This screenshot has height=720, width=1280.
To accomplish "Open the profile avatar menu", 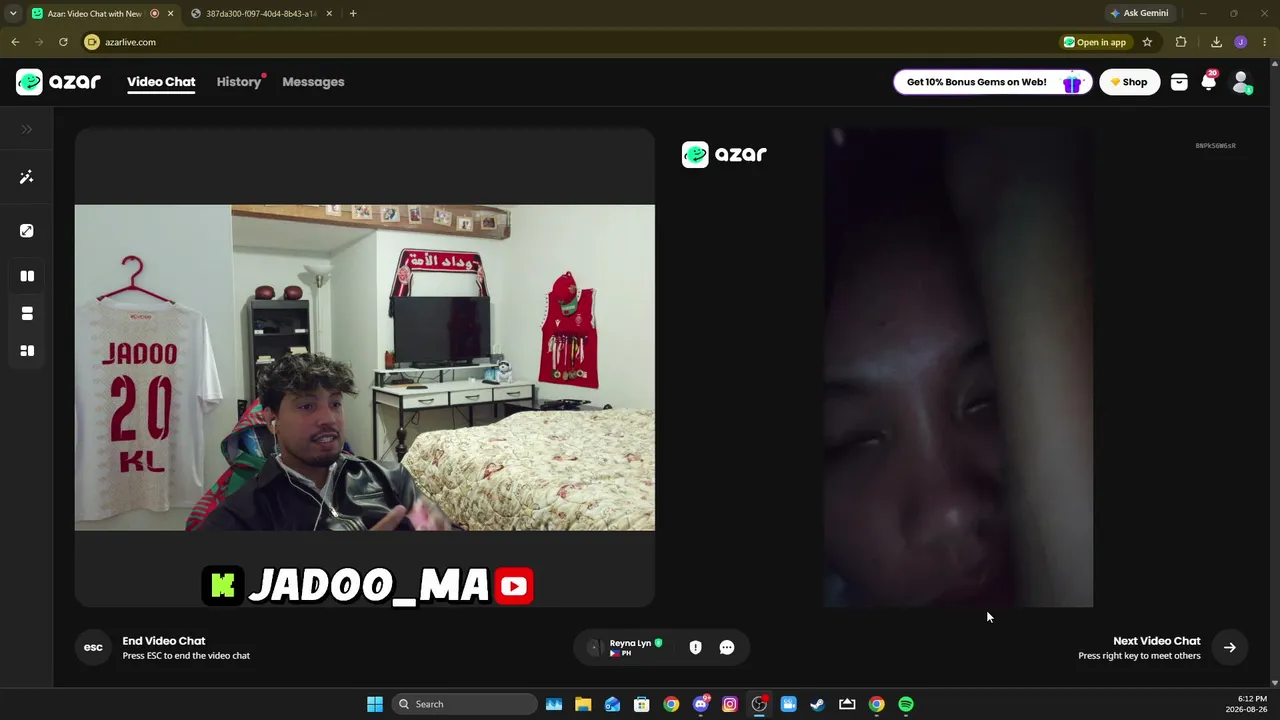I will [1241, 82].
